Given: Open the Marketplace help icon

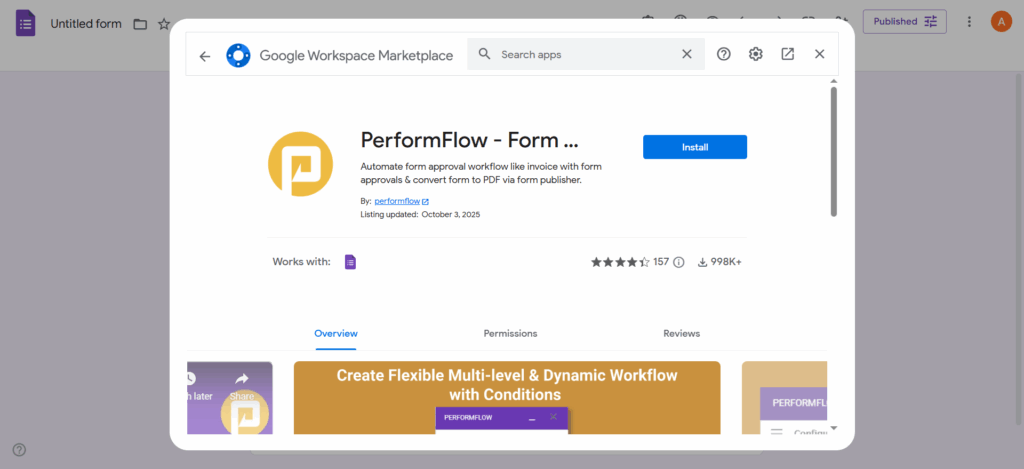Looking at the screenshot, I should tap(724, 54).
